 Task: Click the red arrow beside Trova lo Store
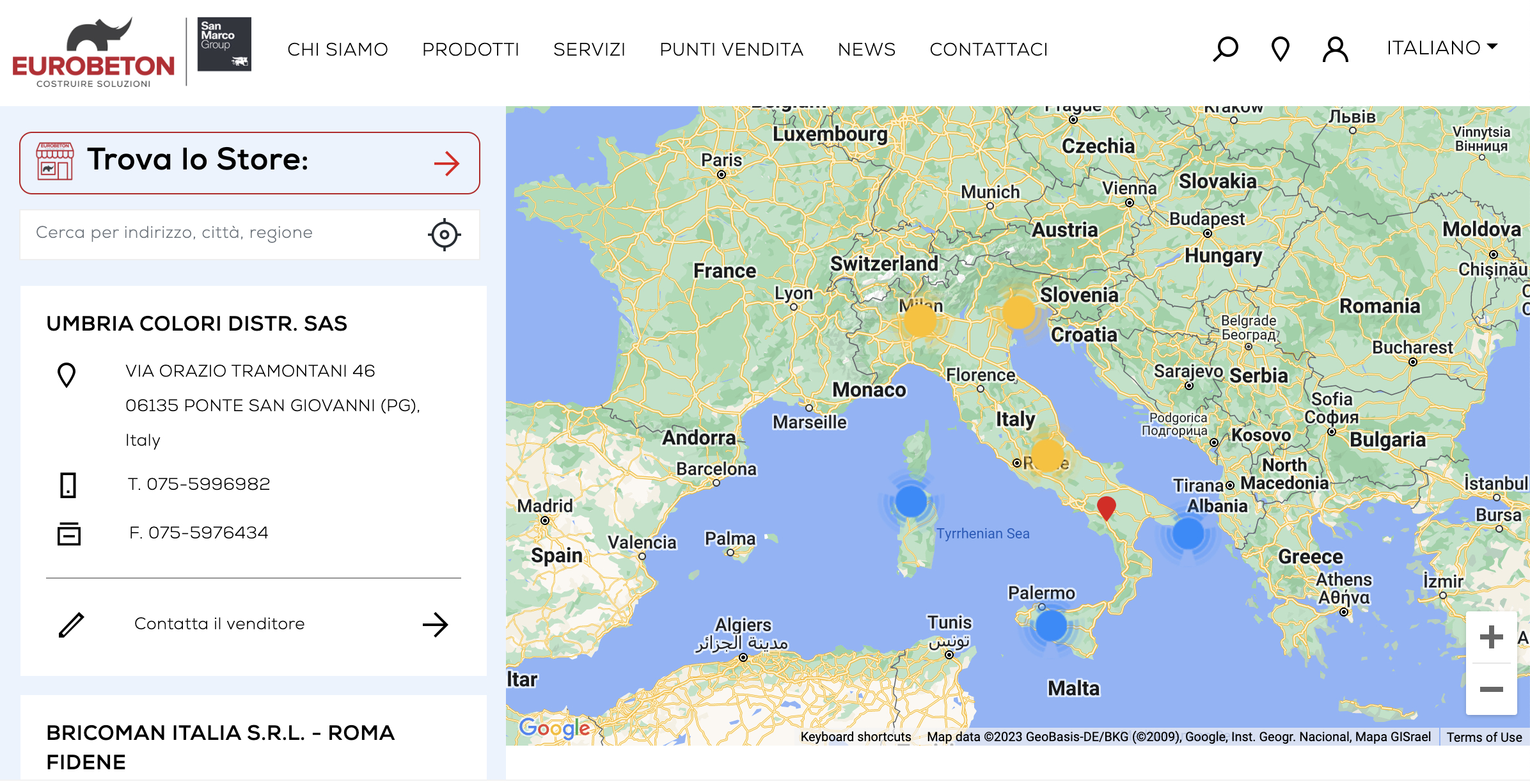coord(446,164)
